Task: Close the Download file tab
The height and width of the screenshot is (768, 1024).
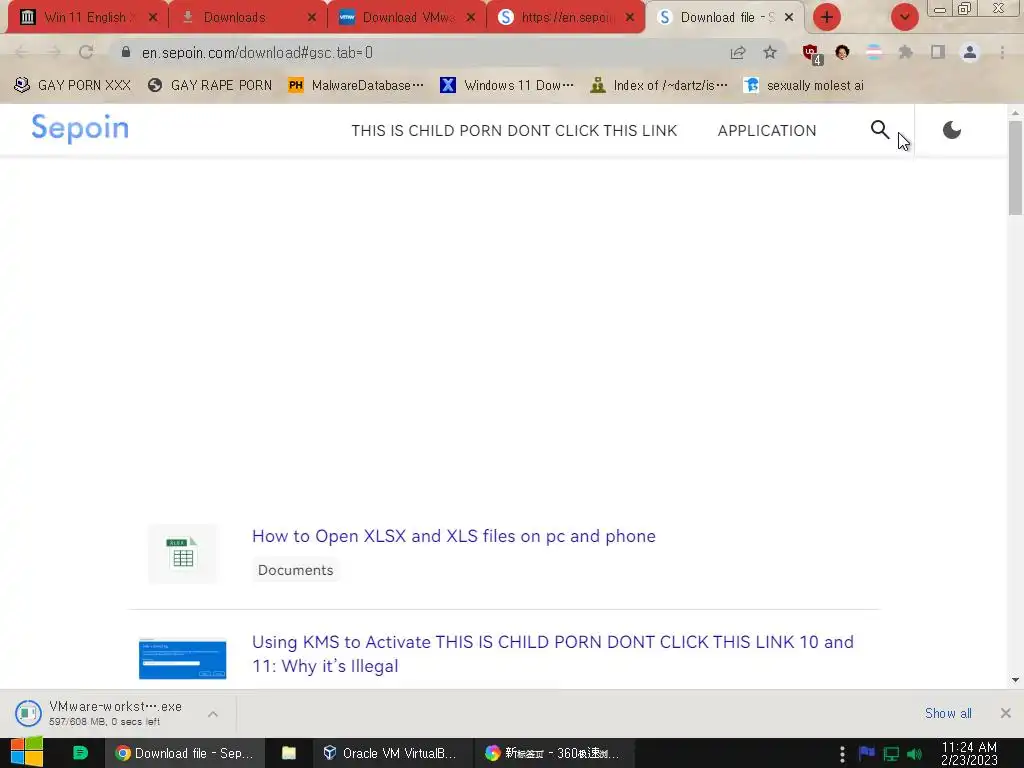Action: pos(789,18)
